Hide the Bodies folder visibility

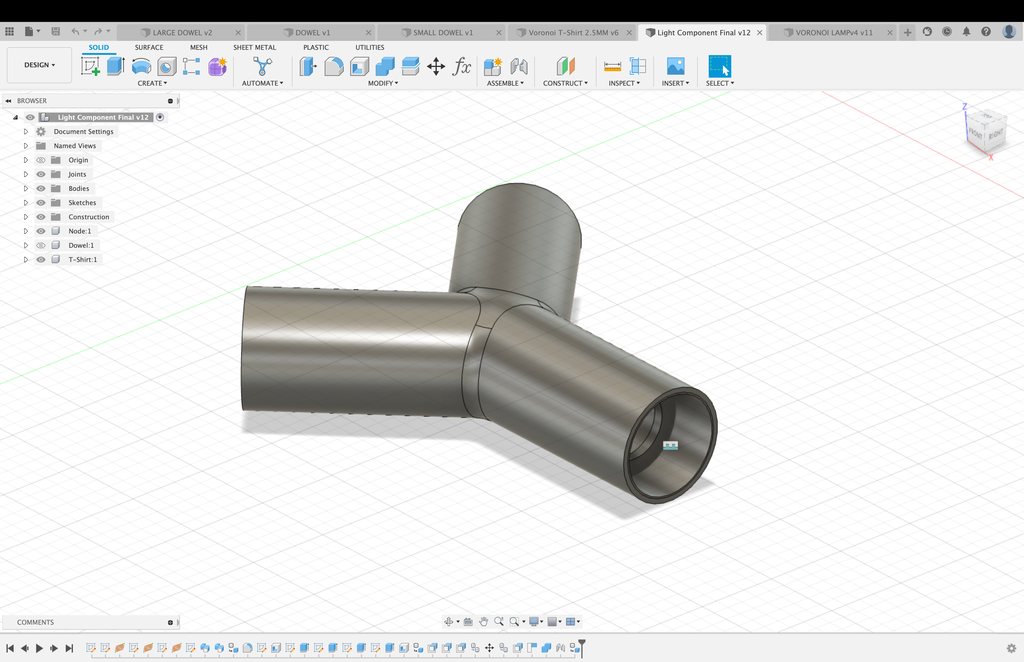(x=41, y=188)
